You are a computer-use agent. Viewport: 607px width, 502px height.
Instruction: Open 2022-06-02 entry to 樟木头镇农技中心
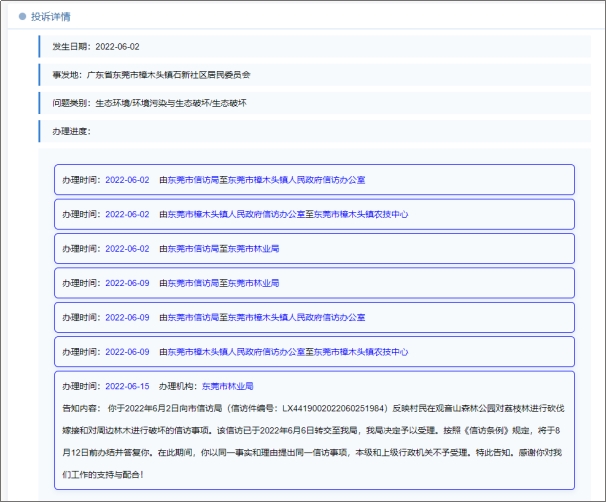(x=314, y=214)
